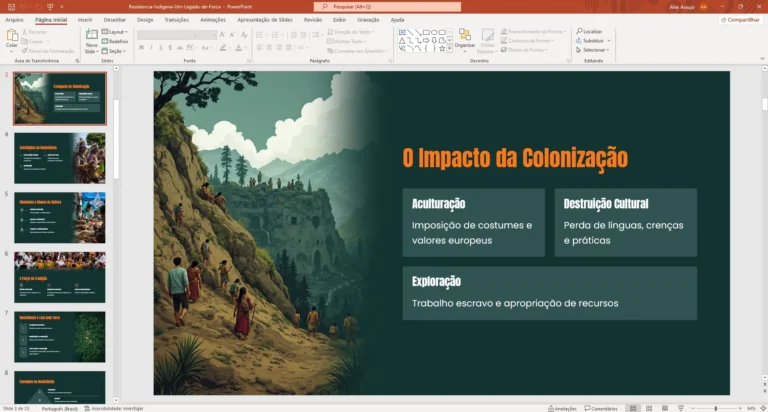Collapse the ribbon with the chevron
The height and width of the screenshot is (412, 768).
pos(762,59)
